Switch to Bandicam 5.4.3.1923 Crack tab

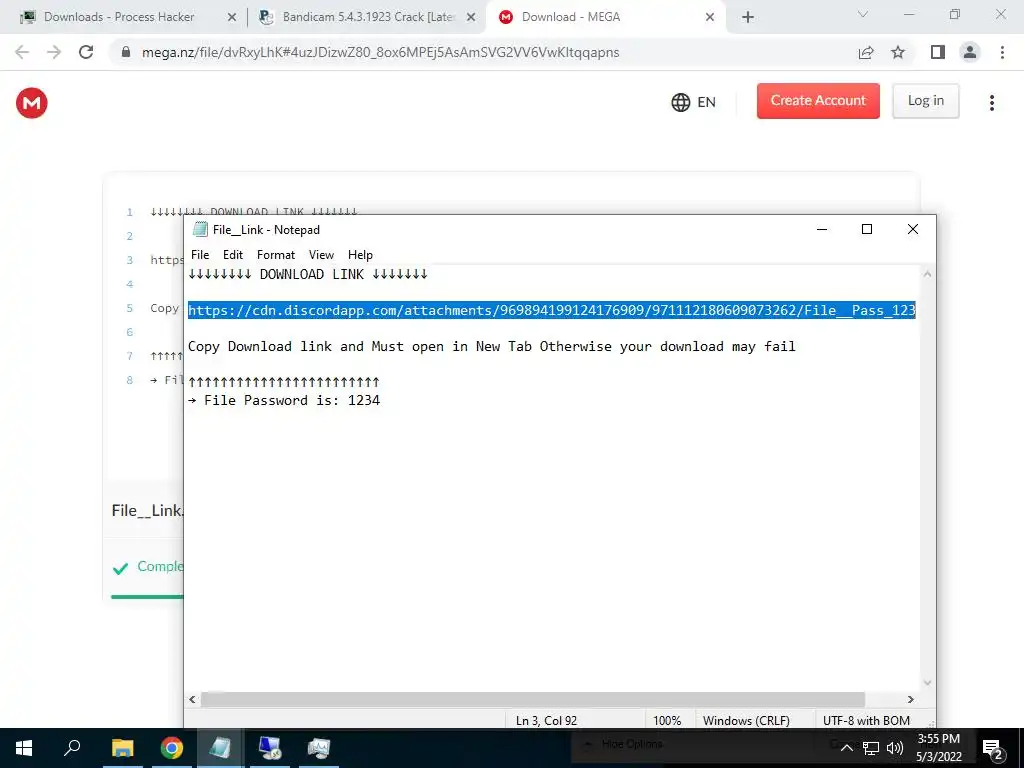tap(366, 17)
